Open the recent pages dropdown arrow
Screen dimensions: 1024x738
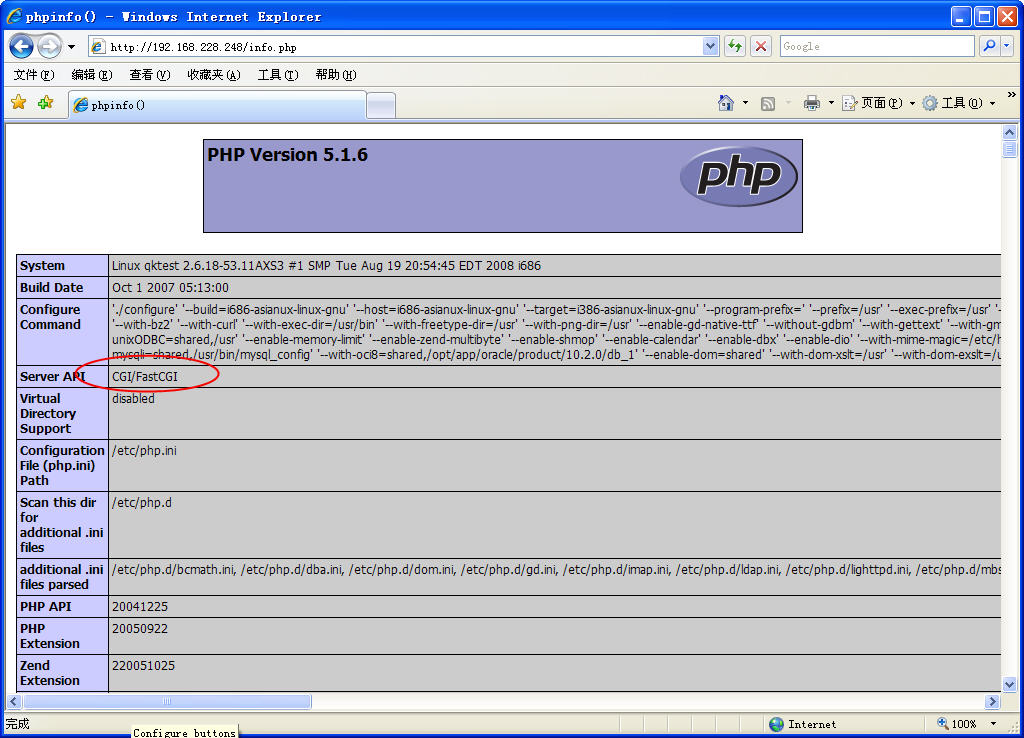tap(71, 47)
